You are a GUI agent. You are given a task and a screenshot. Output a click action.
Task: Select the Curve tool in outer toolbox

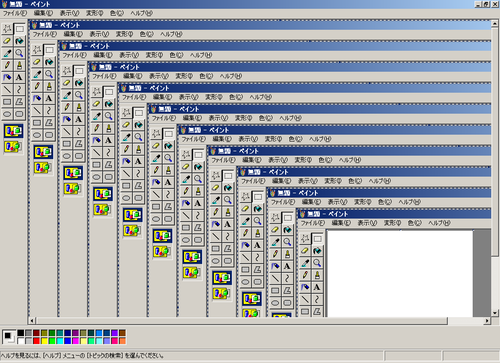pos(20,89)
